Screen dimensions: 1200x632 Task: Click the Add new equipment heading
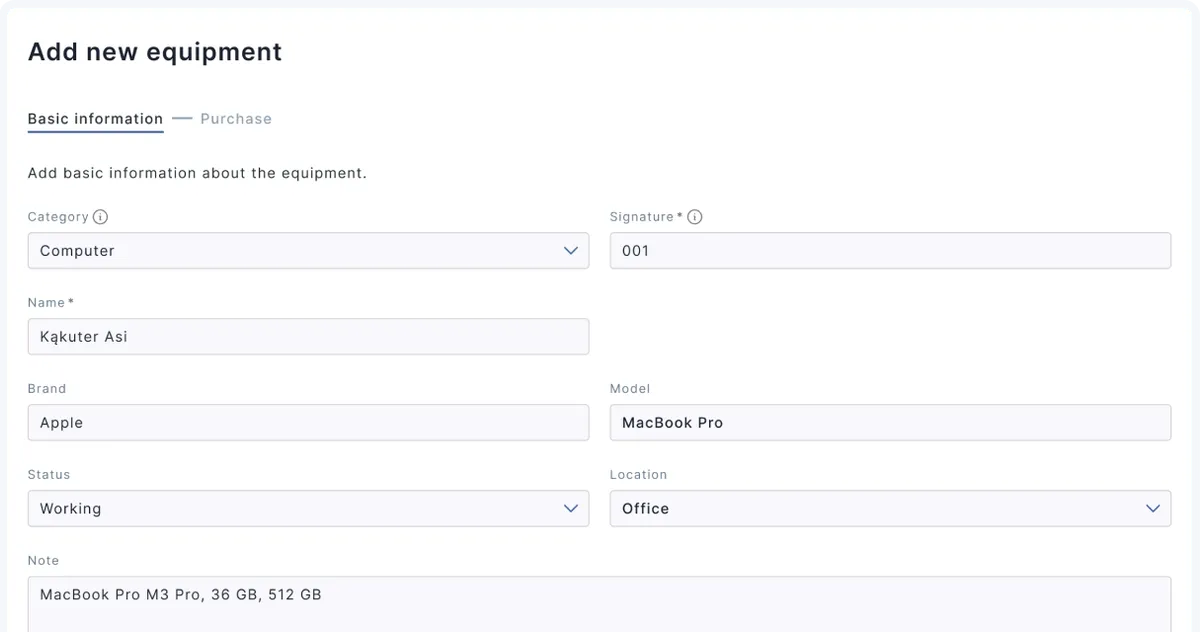pos(155,52)
